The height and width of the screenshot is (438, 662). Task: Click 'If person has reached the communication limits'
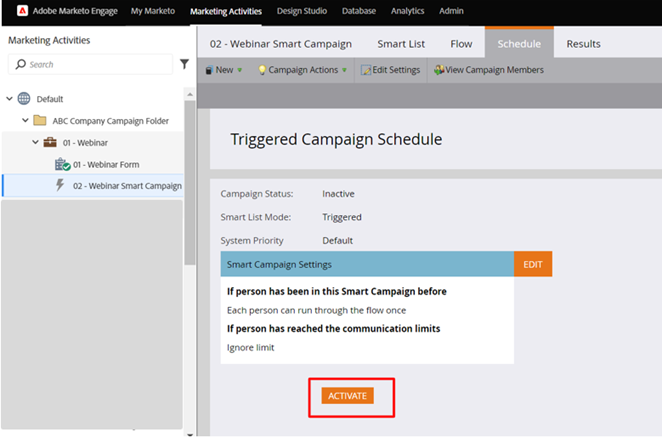click(x=334, y=329)
